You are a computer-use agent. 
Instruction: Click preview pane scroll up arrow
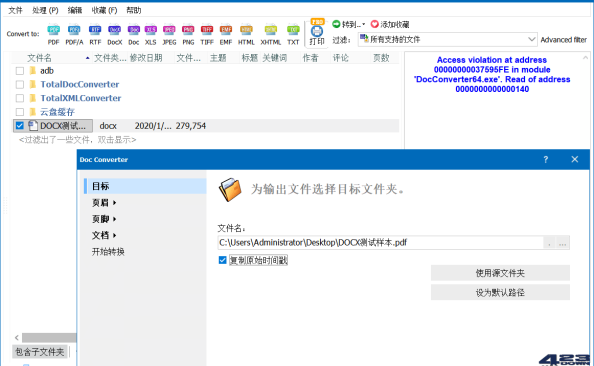click(x=585, y=58)
